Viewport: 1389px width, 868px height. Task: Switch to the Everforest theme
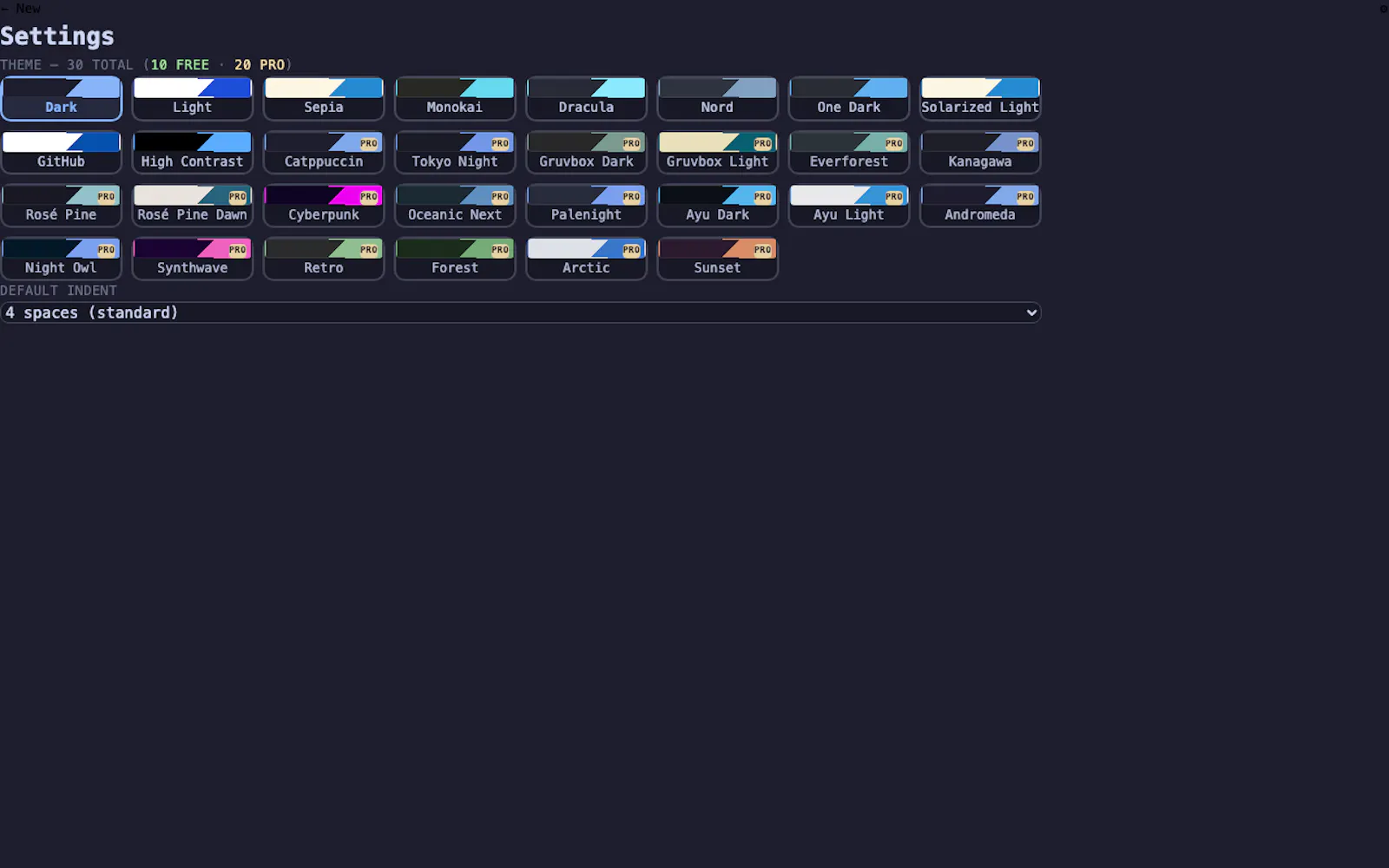click(x=849, y=152)
